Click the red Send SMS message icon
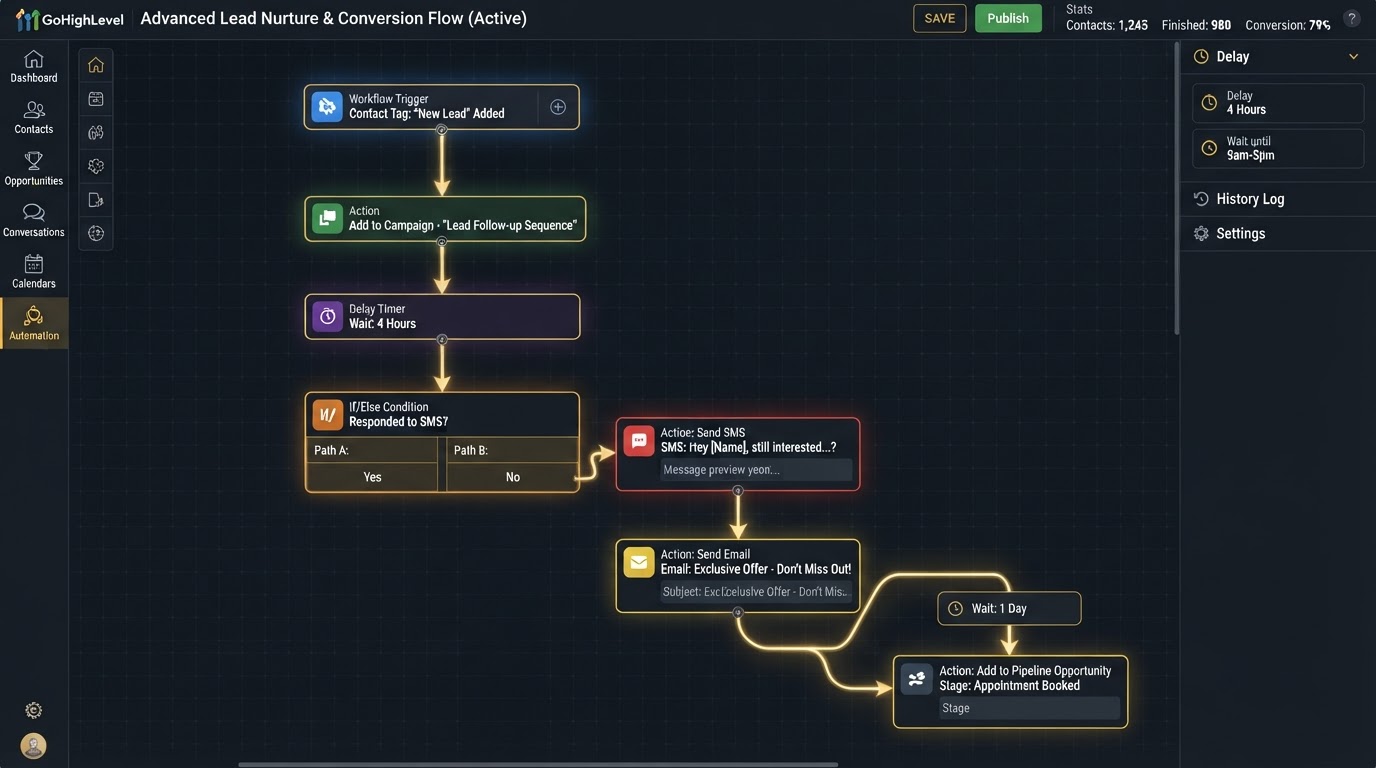 point(639,441)
